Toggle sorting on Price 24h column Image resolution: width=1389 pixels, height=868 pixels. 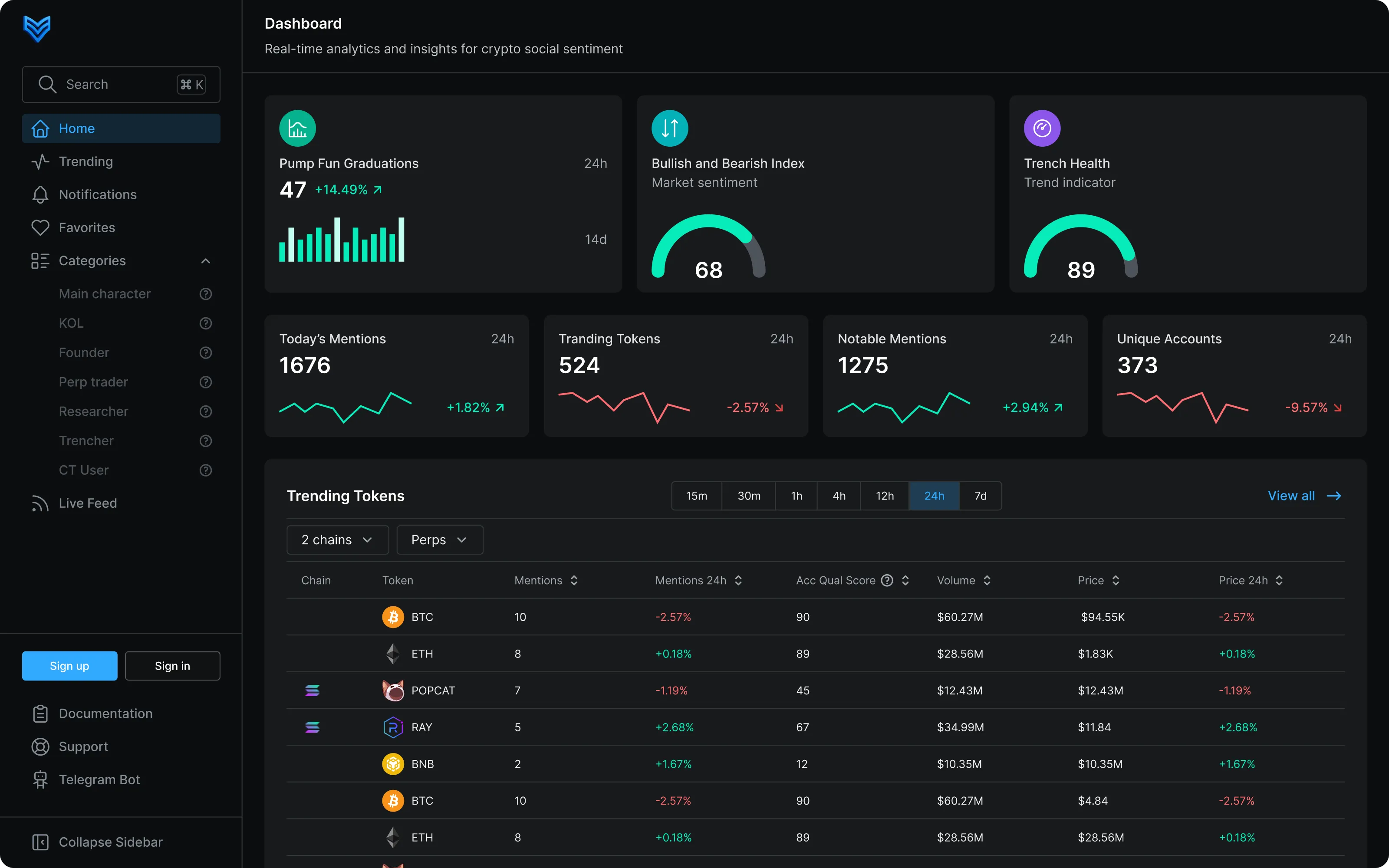click(x=1279, y=580)
